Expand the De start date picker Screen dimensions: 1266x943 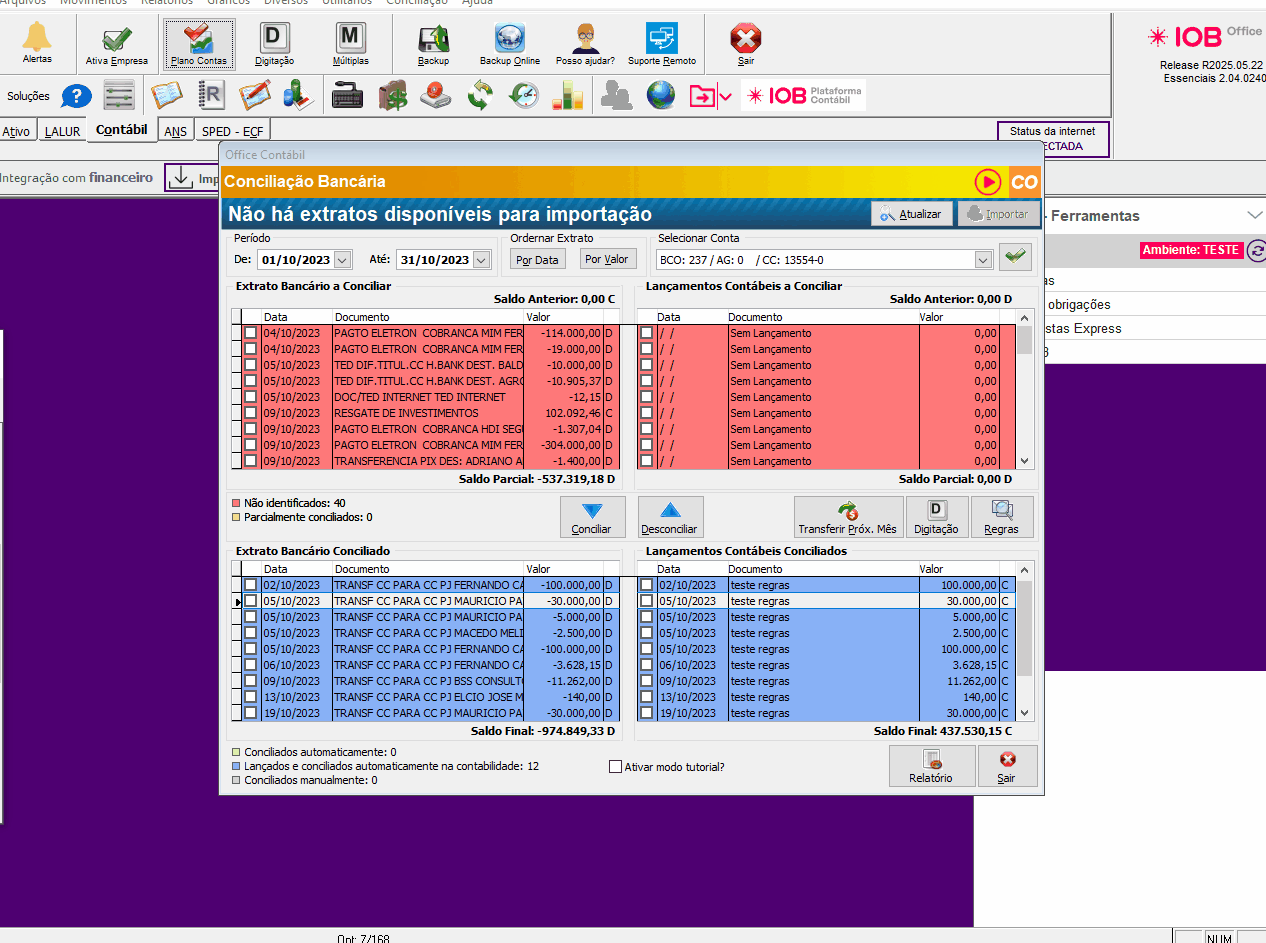(x=342, y=260)
